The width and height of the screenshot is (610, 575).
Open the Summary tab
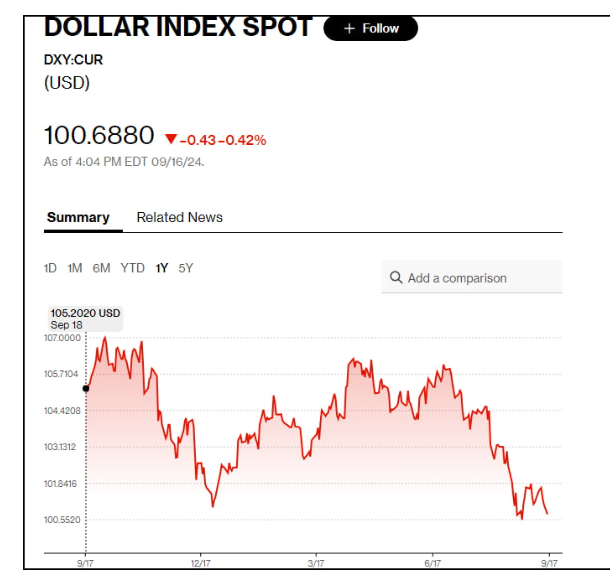tap(78, 217)
